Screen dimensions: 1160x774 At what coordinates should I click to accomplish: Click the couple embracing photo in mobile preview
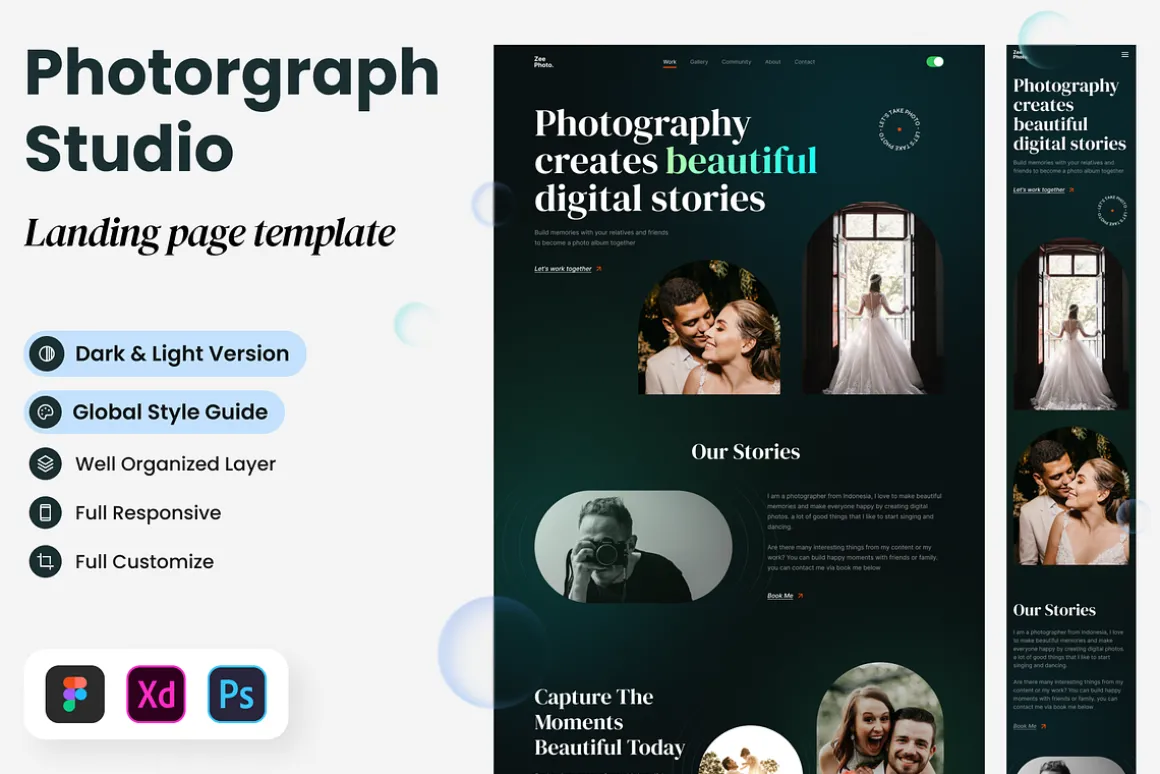click(x=1070, y=496)
